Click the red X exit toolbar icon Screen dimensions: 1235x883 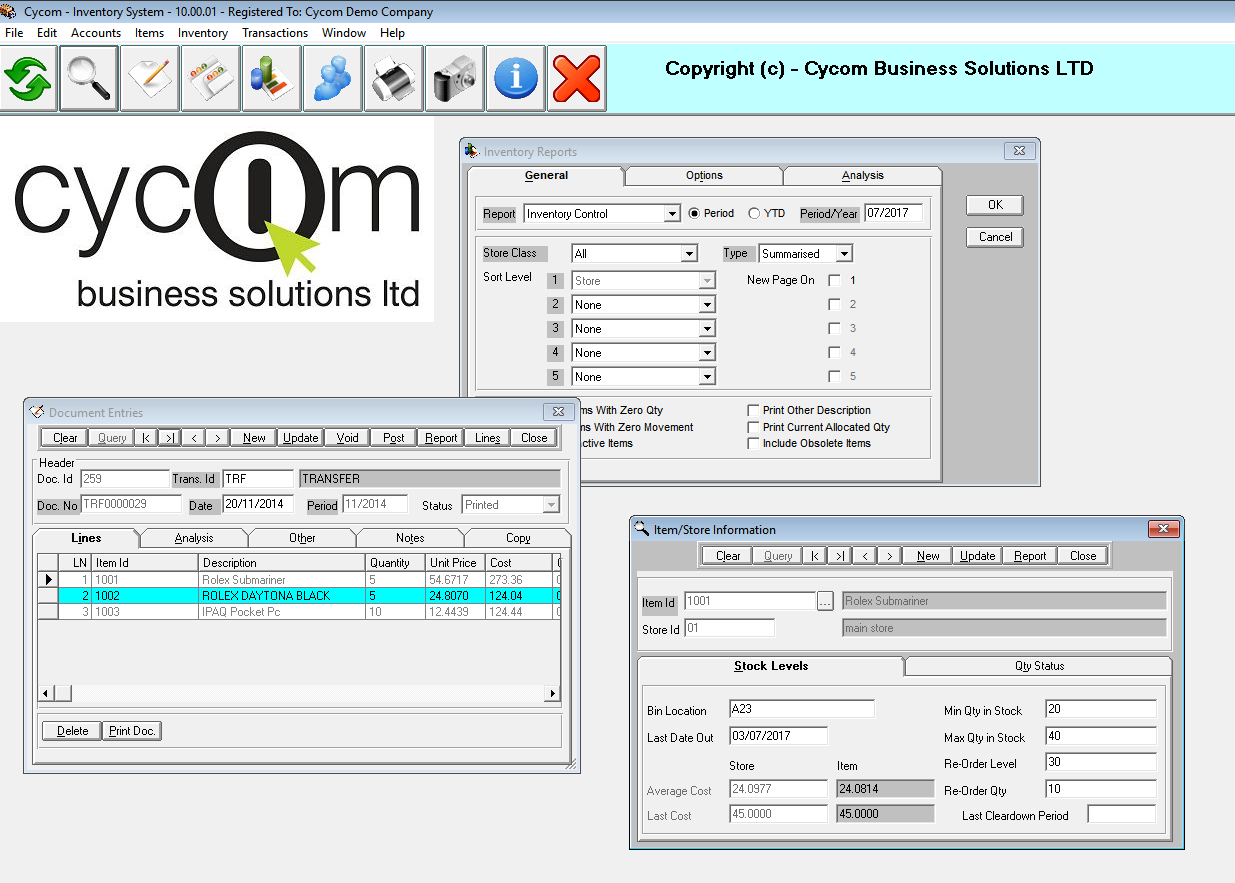pos(577,79)
